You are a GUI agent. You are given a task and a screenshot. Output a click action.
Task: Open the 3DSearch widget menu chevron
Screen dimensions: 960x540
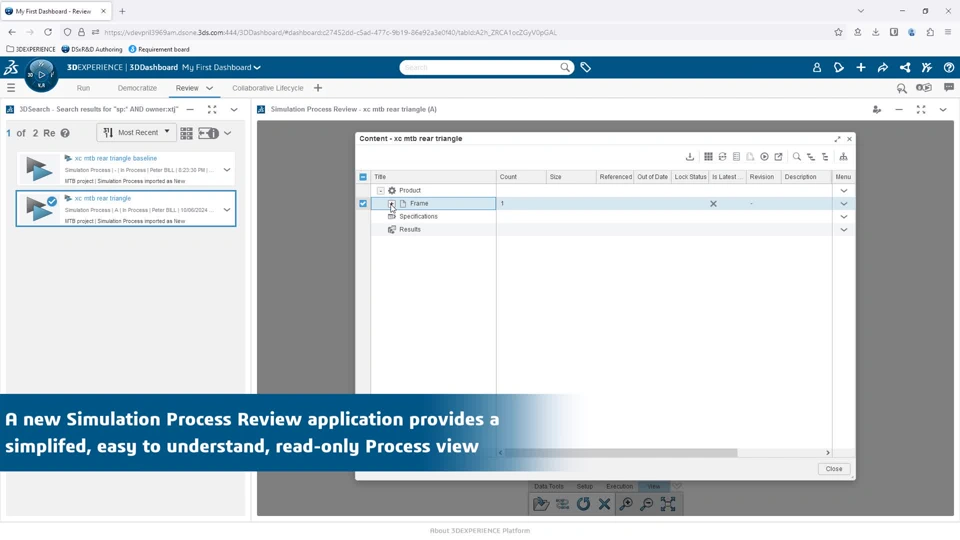(x=234, y=110)
